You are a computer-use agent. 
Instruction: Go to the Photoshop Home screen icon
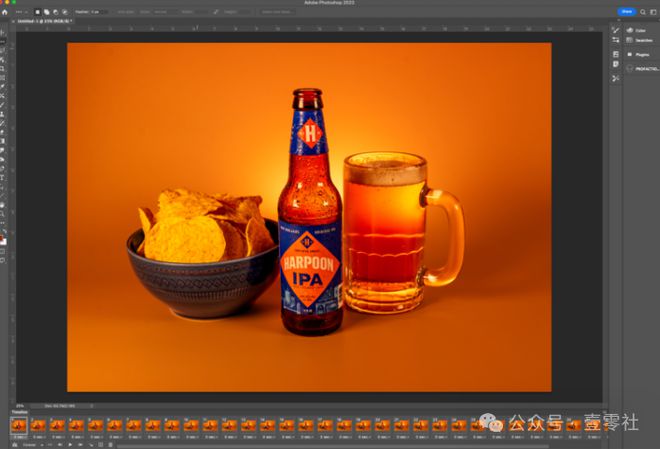coord(5,12)
